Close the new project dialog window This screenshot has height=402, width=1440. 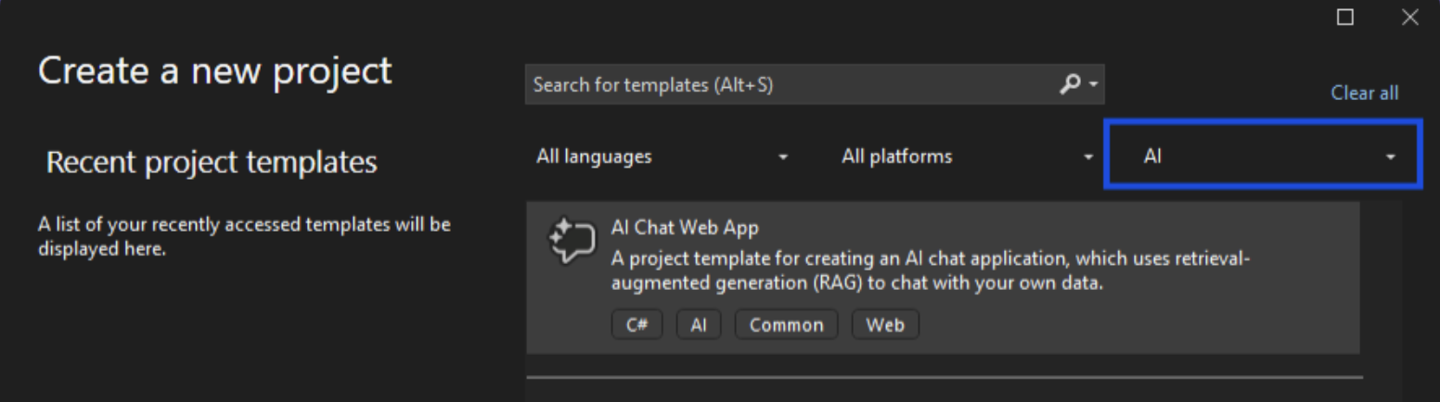tap(1409, 17)
